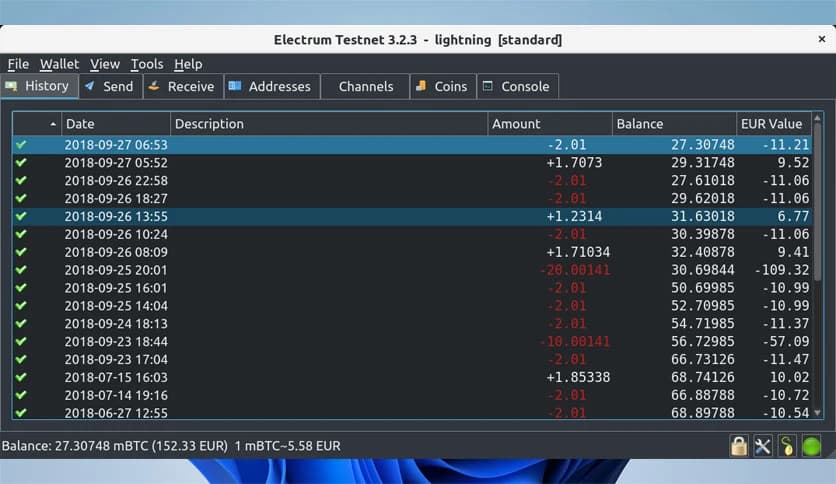The width and height of the screenshot is (836, 484).
Task: Click balance value 66.88788
Action: point(702,395)
